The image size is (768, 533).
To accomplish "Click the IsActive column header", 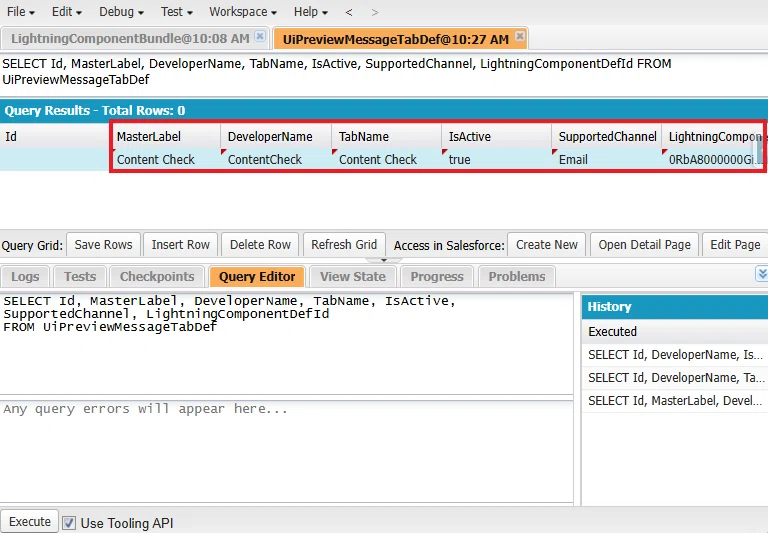I will (x=497, y=137).
